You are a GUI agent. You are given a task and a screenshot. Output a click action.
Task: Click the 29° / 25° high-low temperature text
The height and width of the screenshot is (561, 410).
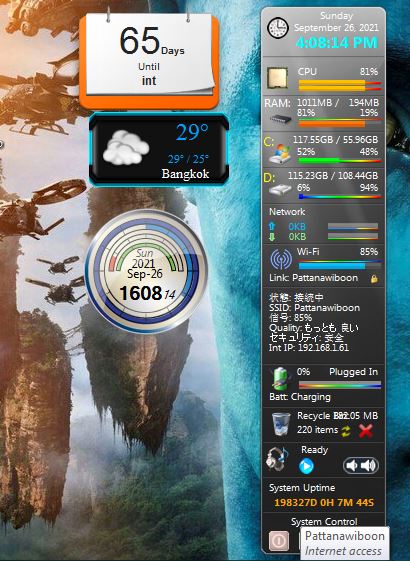click(x=188, y=159)
